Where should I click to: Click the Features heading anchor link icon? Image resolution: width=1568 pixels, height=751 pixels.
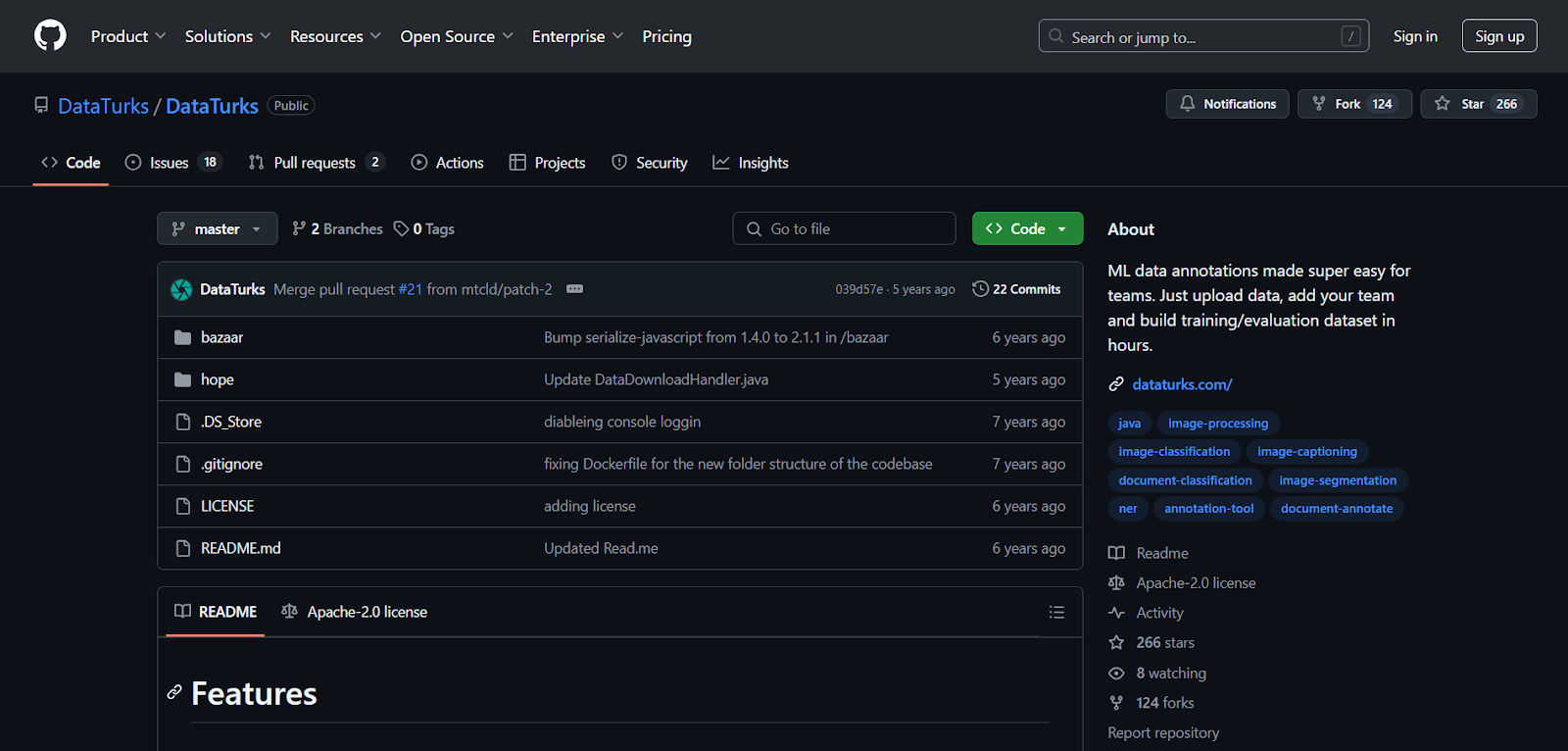(174, 693)
